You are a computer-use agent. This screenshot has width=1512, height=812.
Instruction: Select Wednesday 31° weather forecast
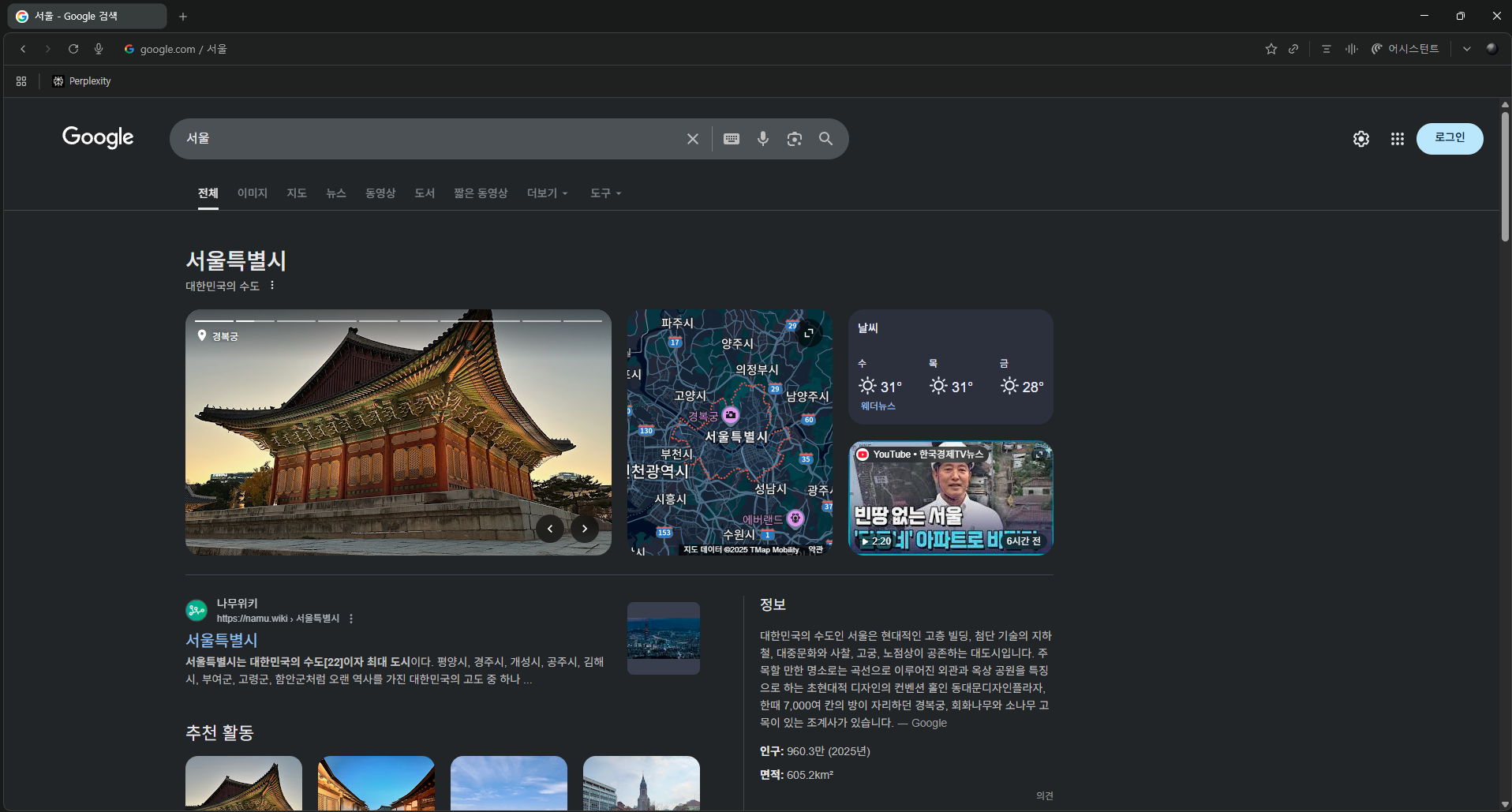[x=881, y=377]
